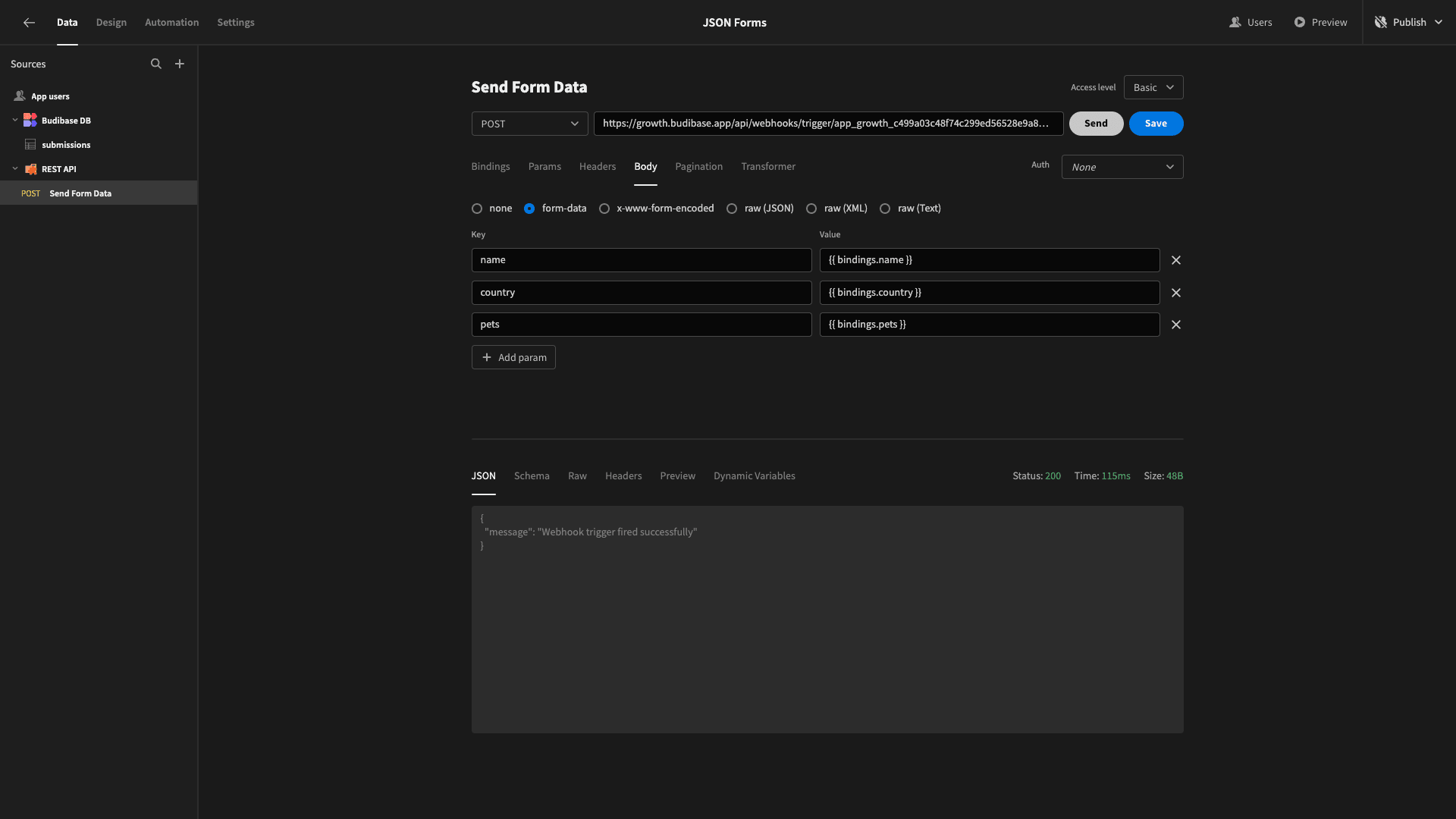Edit the country key field
Viewport: 1456px width, 819px height.
coord(642,293)
